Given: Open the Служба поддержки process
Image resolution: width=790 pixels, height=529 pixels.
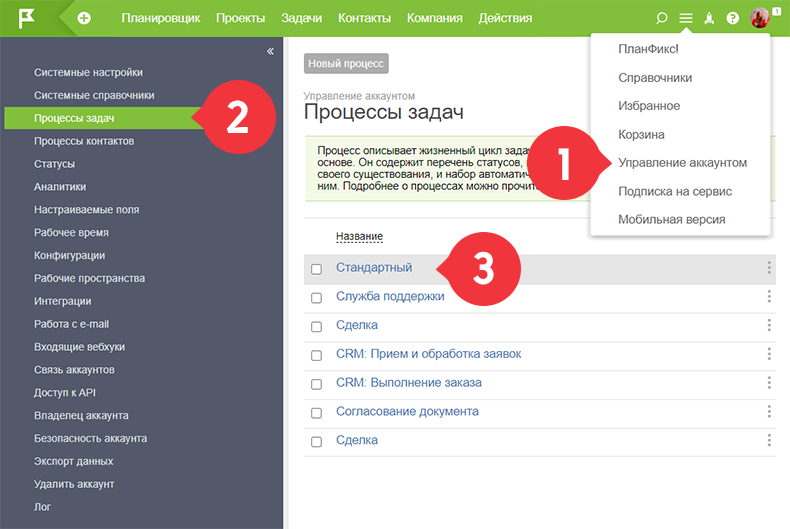Looking at the screenshot, I should (x=390, y=296).
